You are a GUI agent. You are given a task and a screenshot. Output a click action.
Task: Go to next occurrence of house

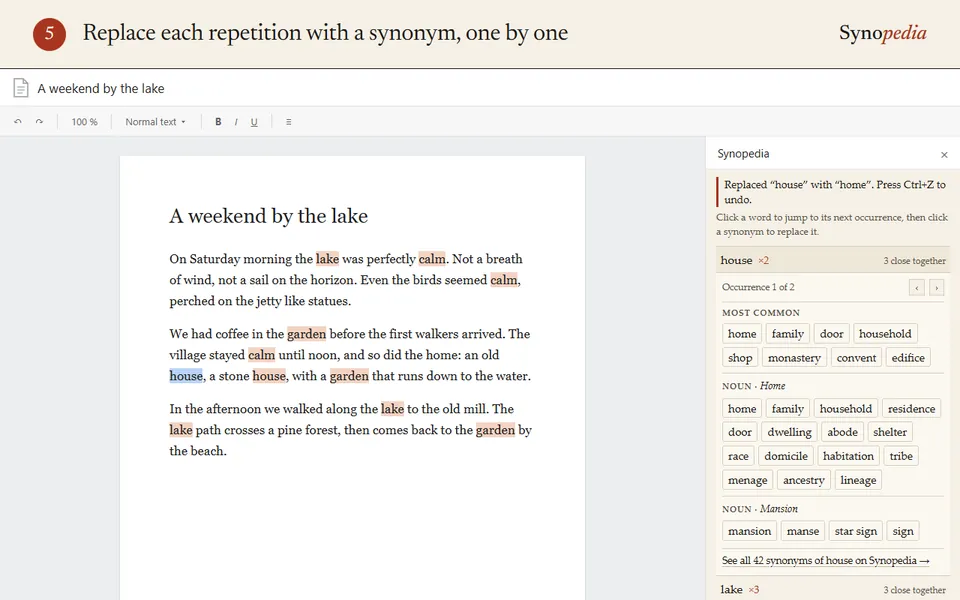click(936, 287)
